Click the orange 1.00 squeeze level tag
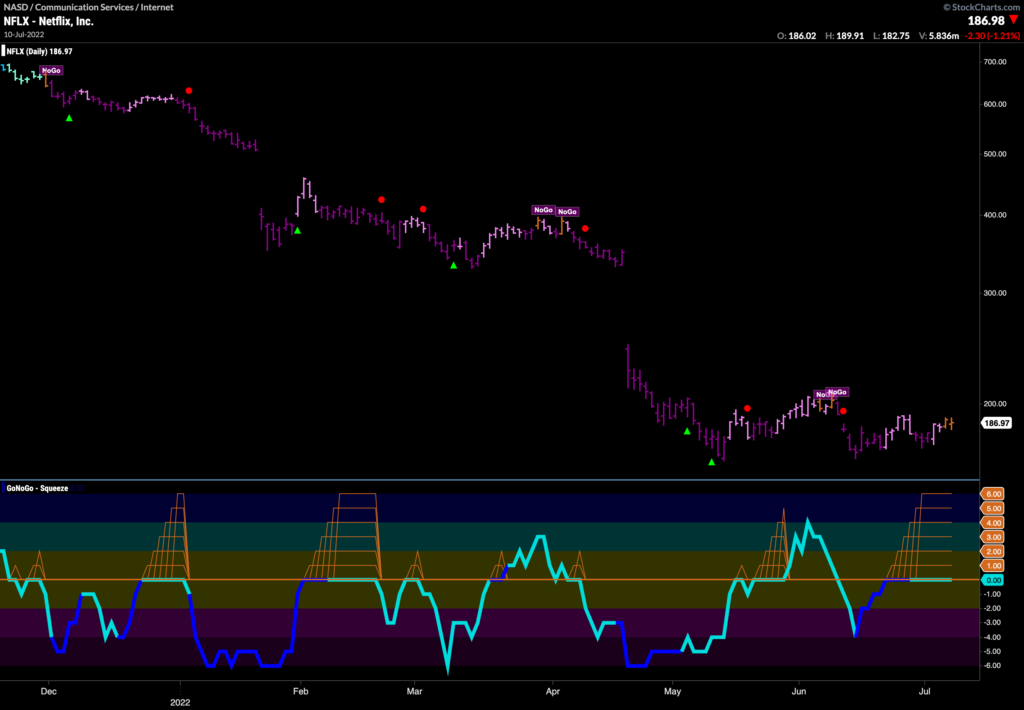 tap(992, 566)
